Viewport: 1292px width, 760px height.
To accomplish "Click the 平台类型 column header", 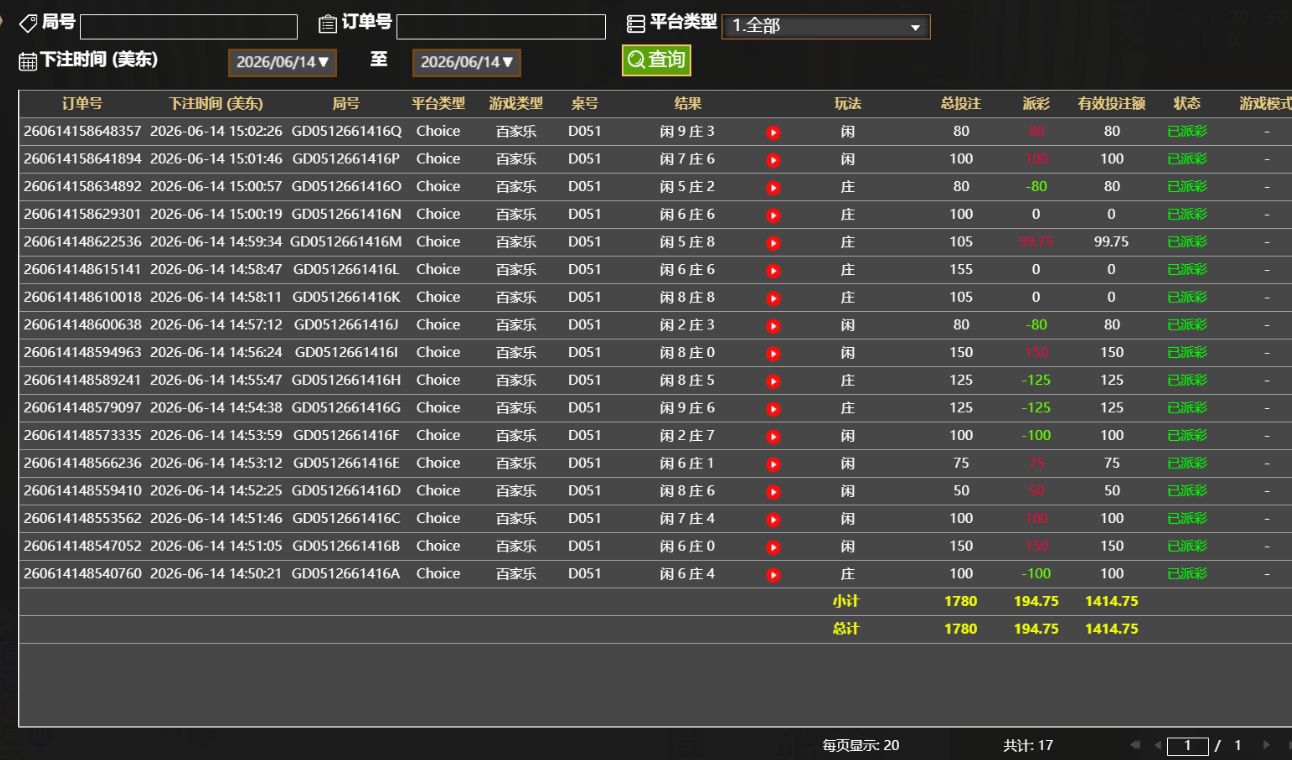I will point(438,104).
